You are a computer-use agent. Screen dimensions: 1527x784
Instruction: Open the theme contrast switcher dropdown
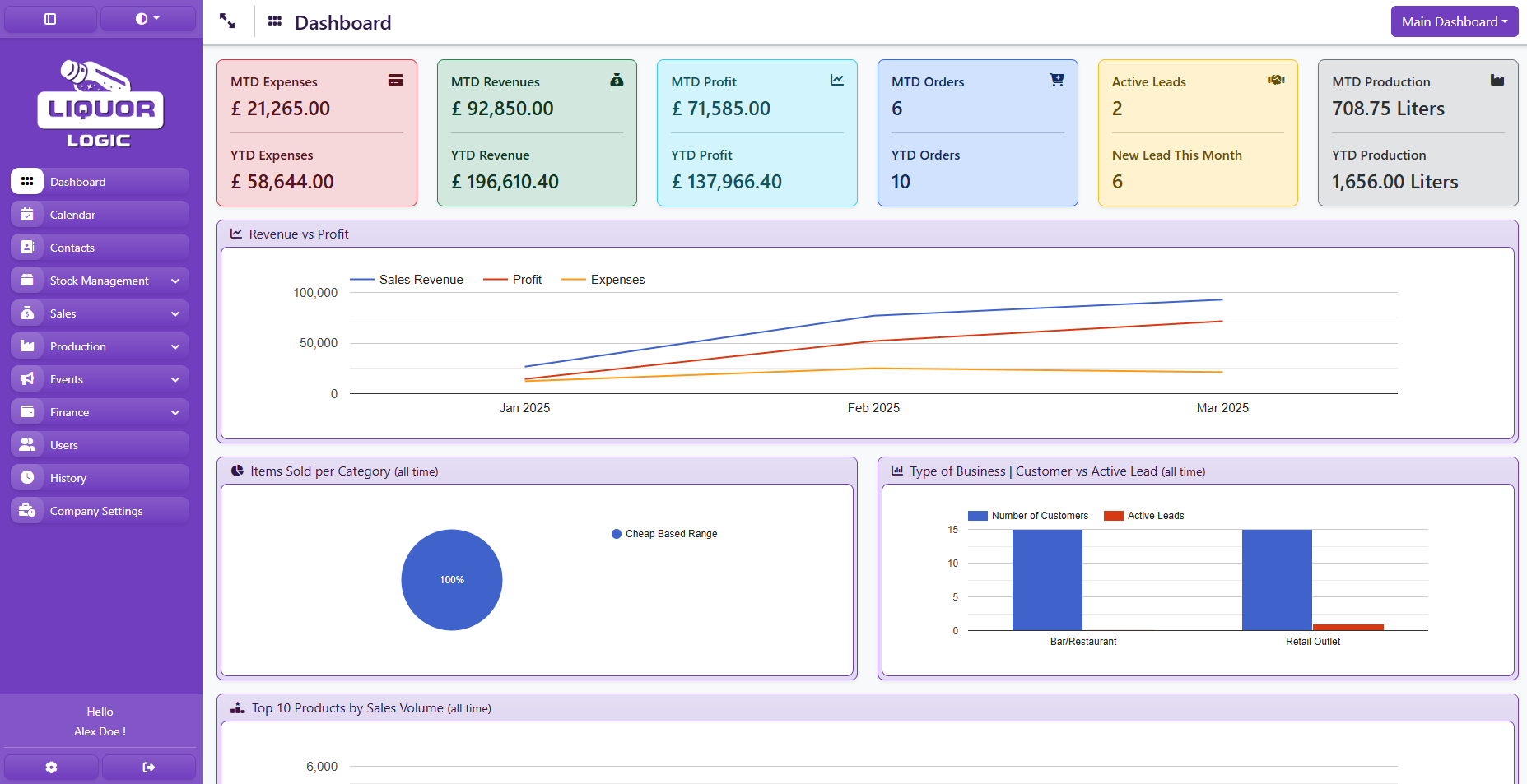[x=147, y=19]
